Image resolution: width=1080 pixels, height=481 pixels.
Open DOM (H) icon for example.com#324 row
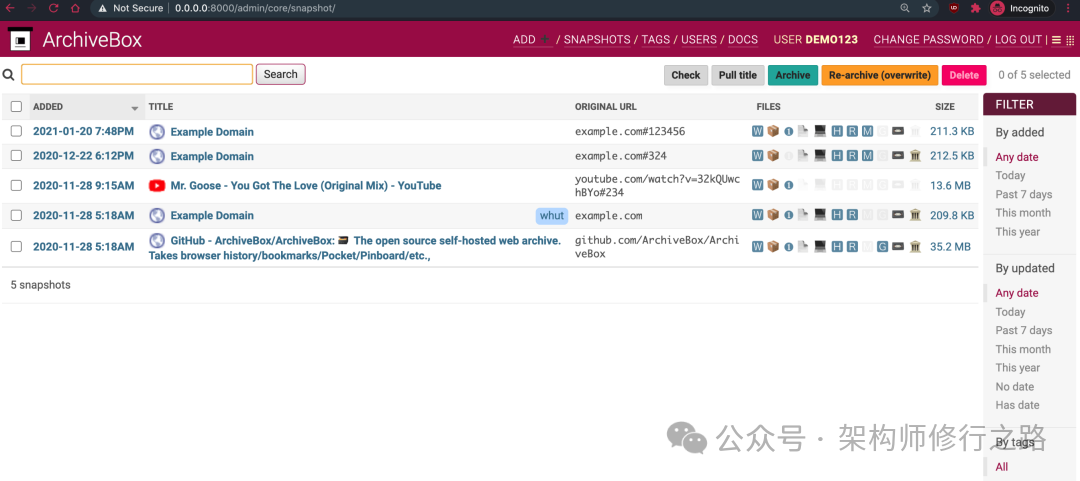837,156
